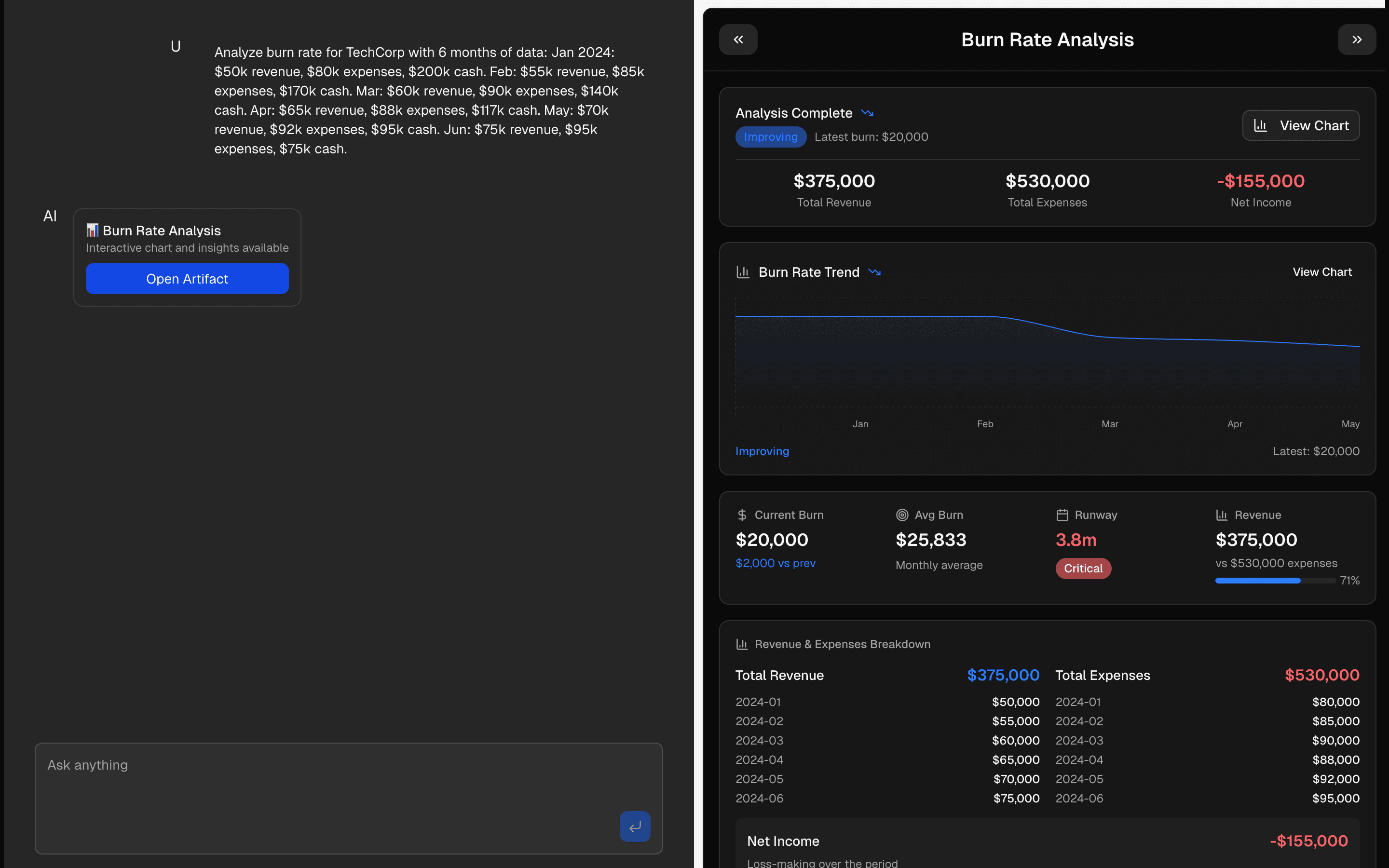Image resolution: width=1389 pixels, height=868 pixels.
Task: Click View Chart link in Burn Rate Trend card
Action: click(1322, 272)
